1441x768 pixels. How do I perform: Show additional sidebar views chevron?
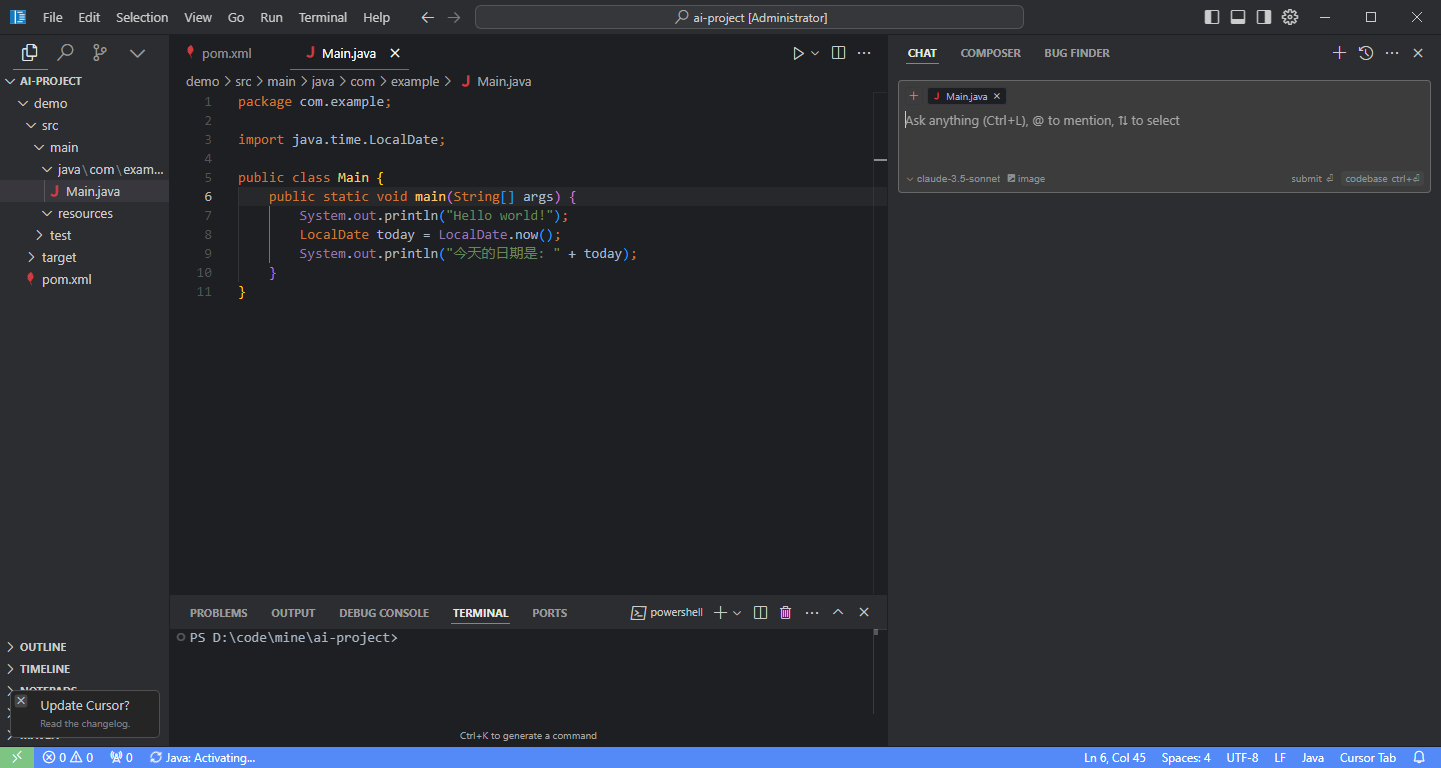(x=137, y=53)
